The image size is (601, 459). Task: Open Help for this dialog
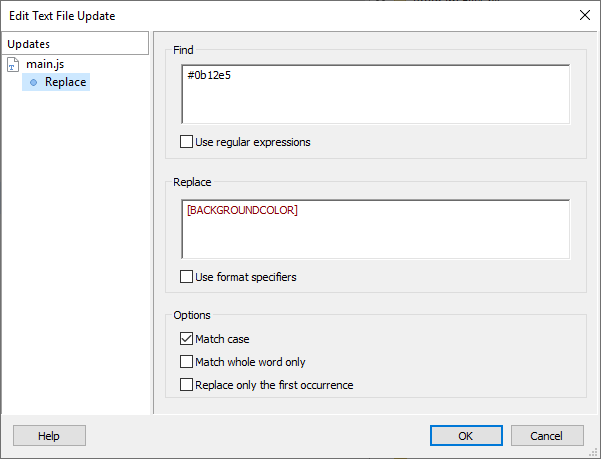[x=49, y=436]
